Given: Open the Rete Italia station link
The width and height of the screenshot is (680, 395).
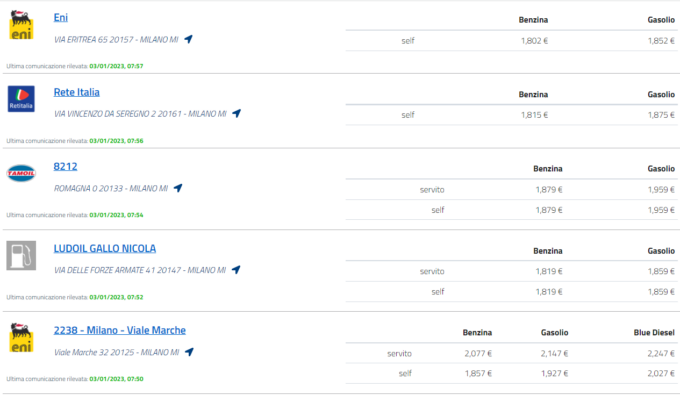Looking at the screenshot, I should pos(77,92).
